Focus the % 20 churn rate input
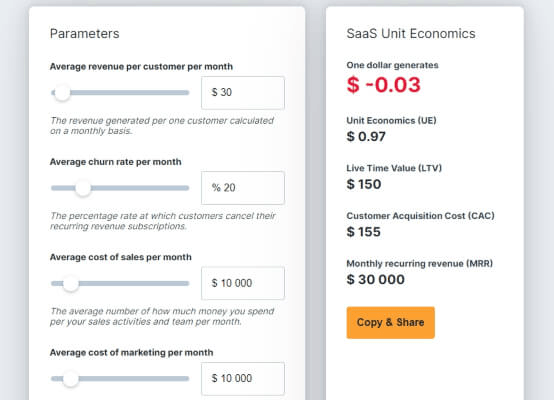Image resolution: width=554 pixels, height=400 pixels. [x=243, y=188]
